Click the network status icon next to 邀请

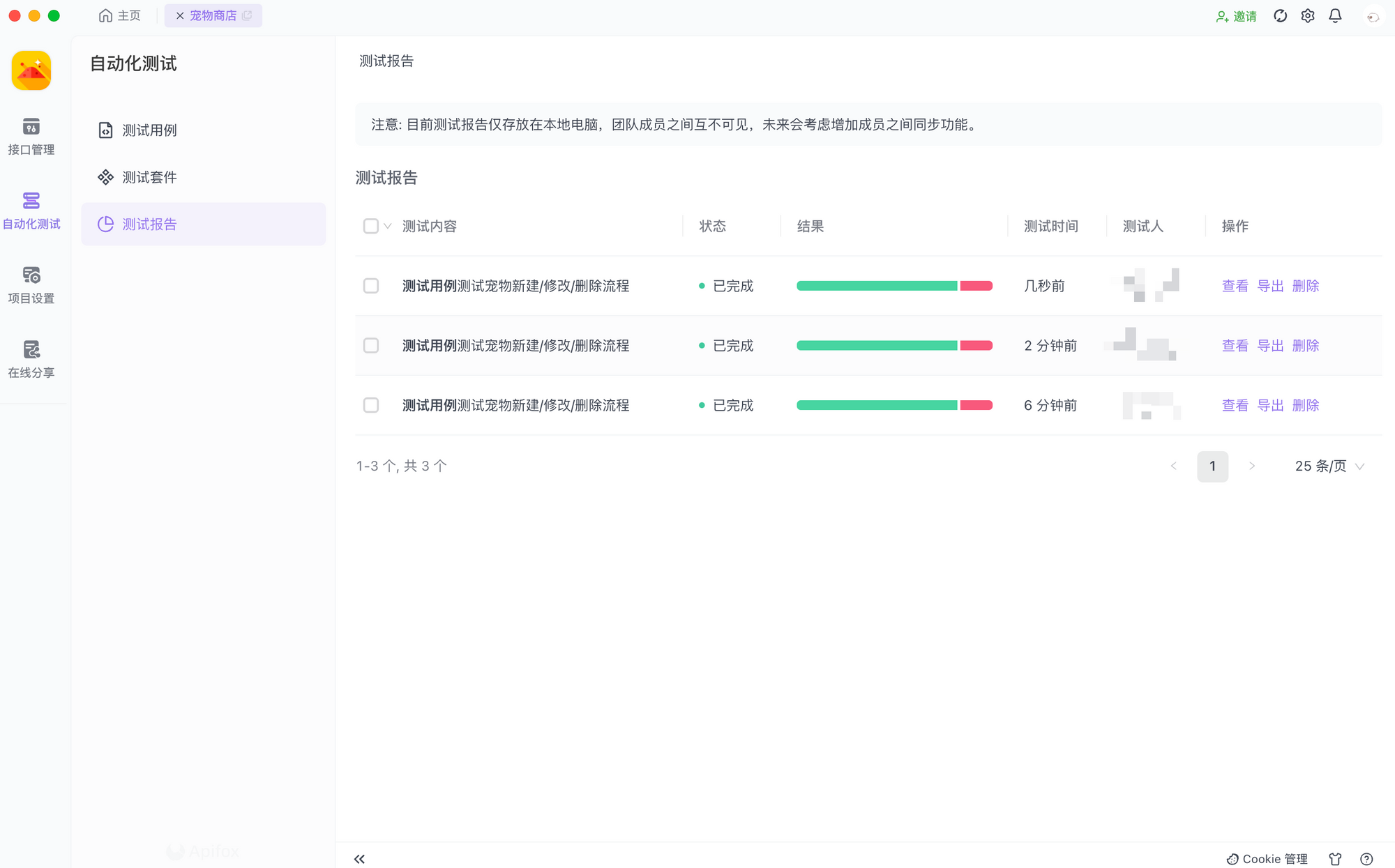[x=1280, y=15]
